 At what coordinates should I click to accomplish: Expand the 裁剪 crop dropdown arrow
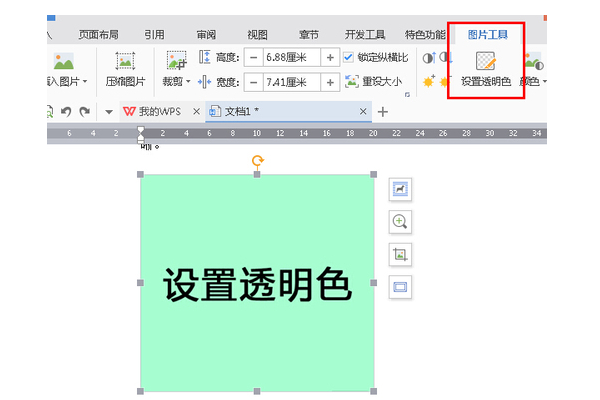pos(188,81)
